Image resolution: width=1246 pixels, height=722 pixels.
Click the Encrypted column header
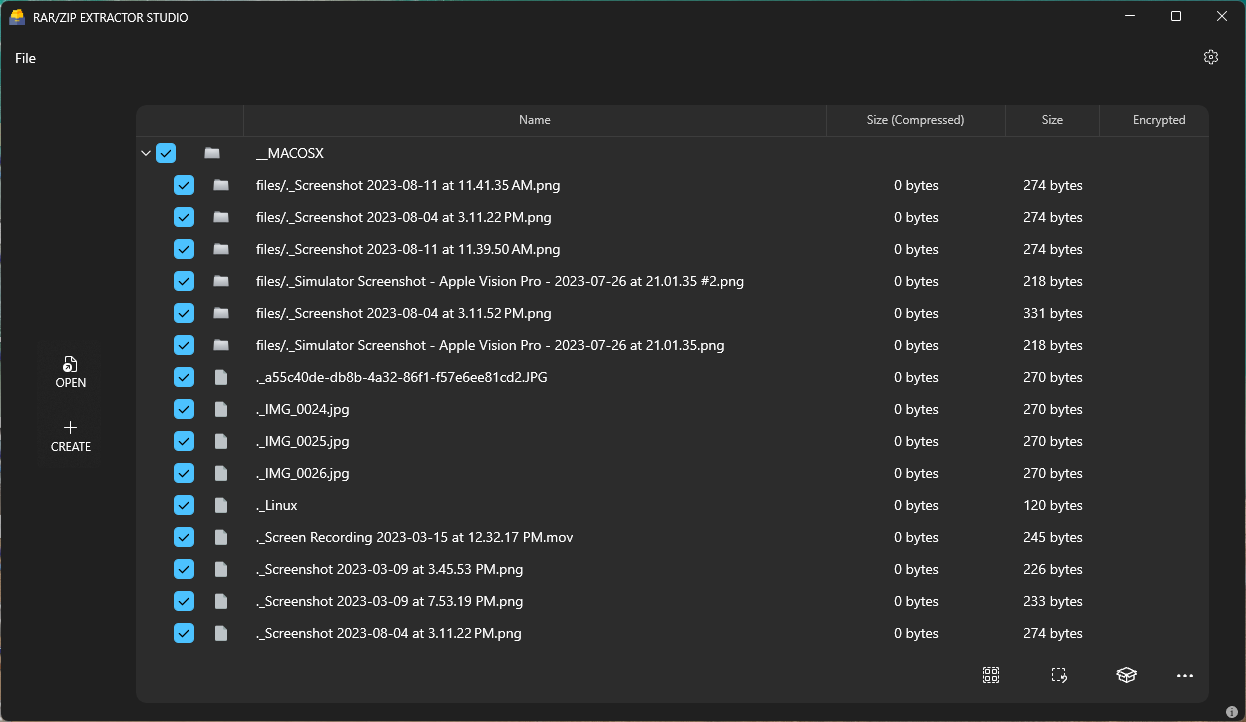(1158, 120)
